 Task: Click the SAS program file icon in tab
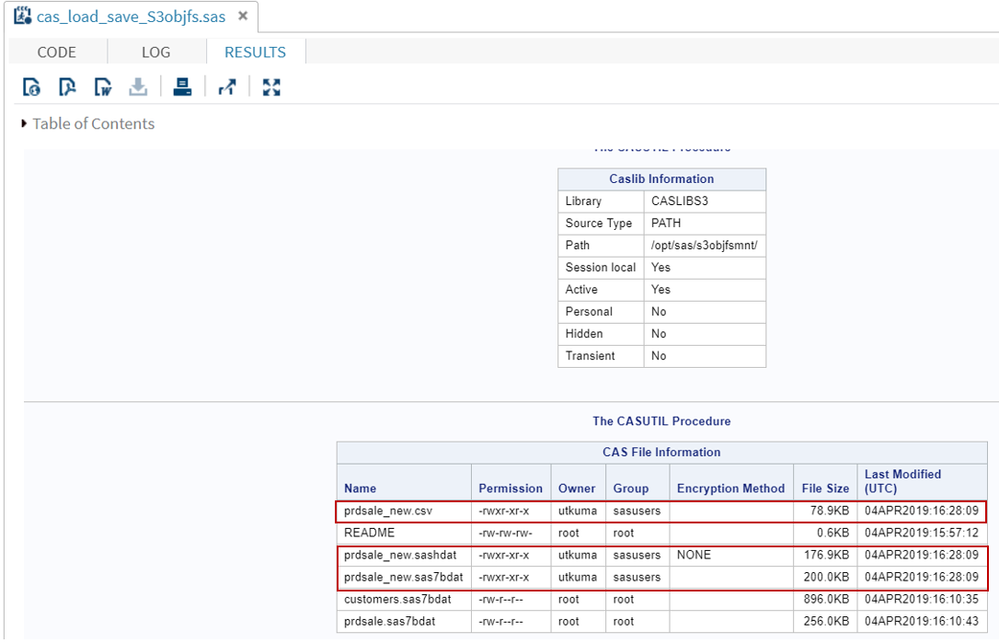[21, 17]
